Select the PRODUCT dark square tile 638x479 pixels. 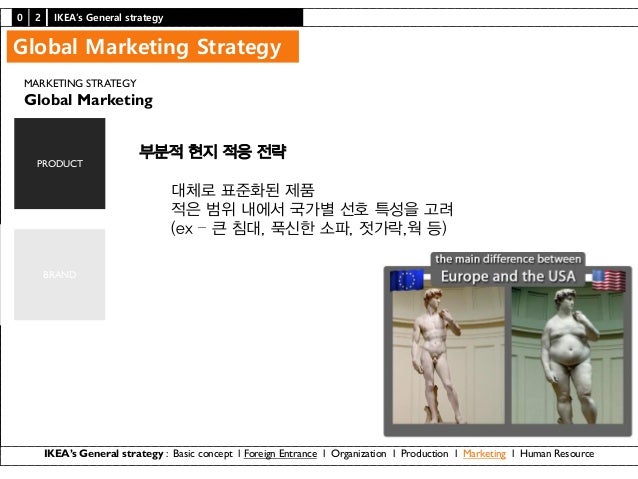click(x=60, y=164)
